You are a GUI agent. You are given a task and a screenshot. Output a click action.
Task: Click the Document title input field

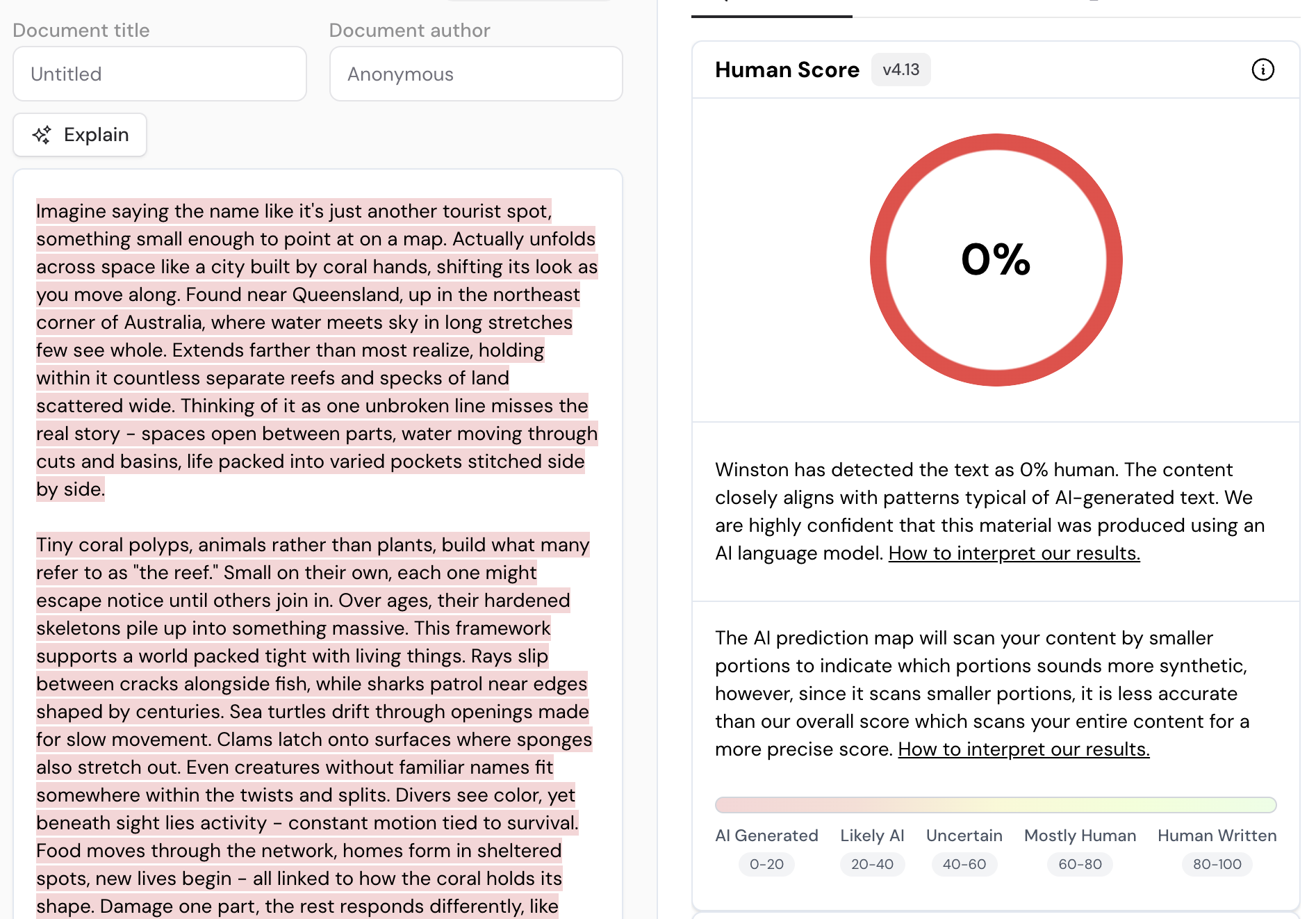click(x=160, y=74)
